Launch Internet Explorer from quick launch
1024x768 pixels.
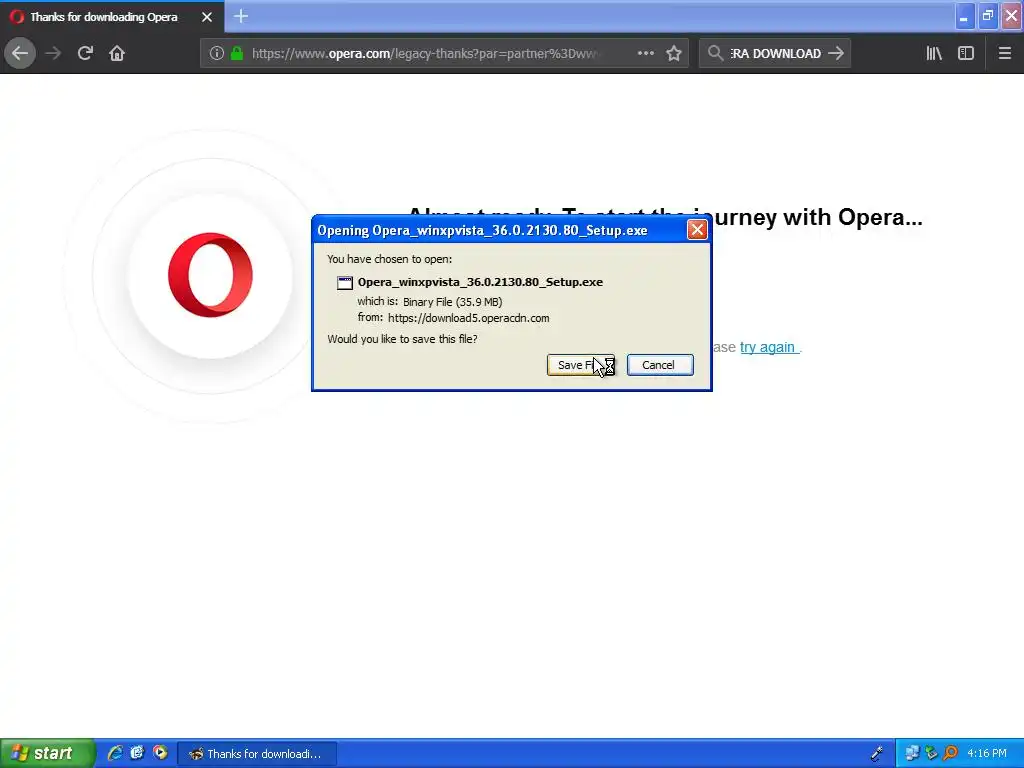click(115, 754)
